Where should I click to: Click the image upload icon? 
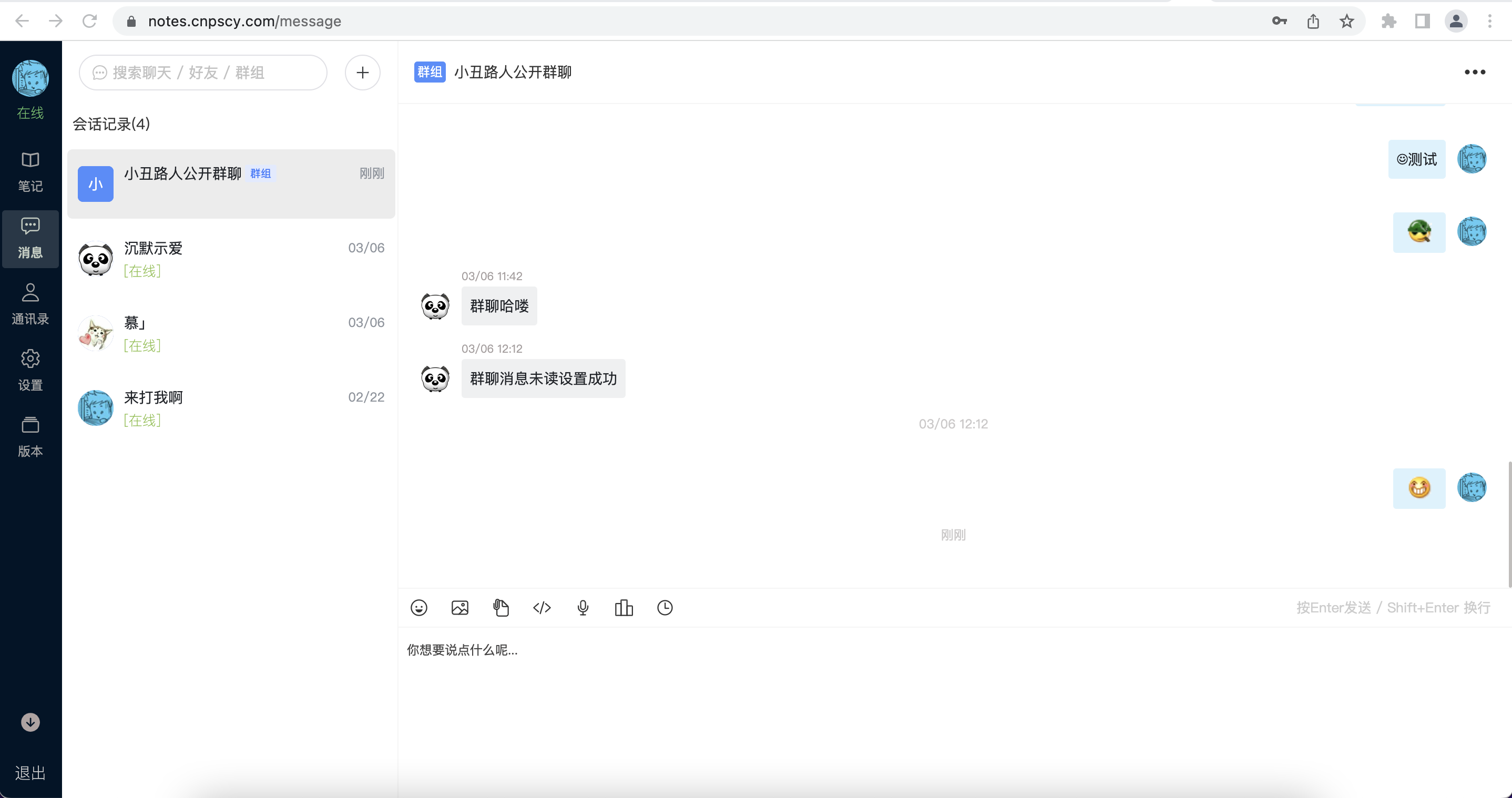pyautogui.click(x=459, y=607)
